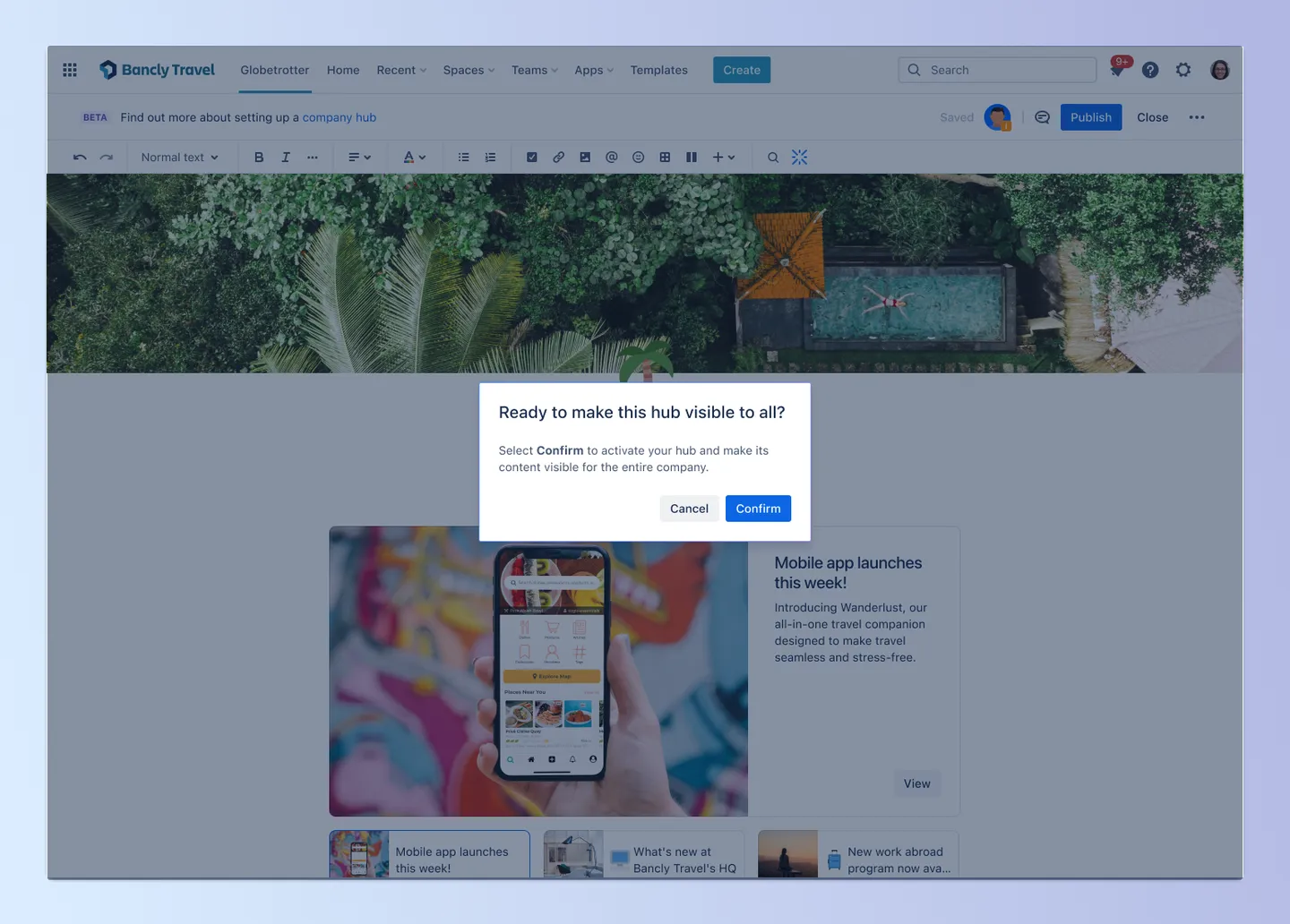Undo the last edit
The image size is (1290, 924).
coord(80,158)
